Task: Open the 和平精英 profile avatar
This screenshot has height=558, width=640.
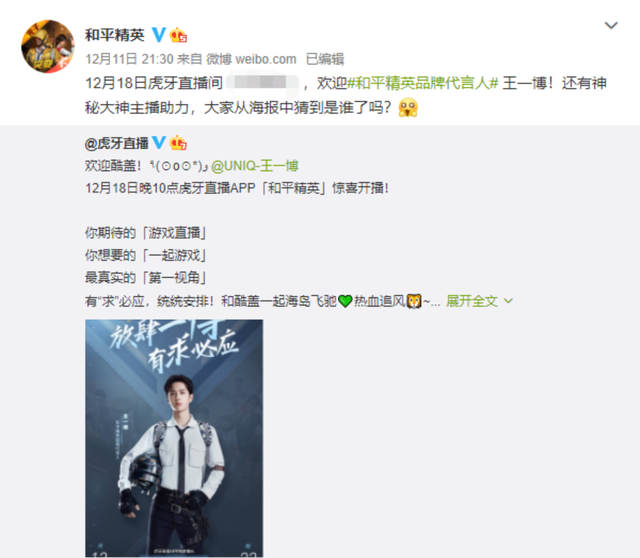Action: click(x=48, y=47)
